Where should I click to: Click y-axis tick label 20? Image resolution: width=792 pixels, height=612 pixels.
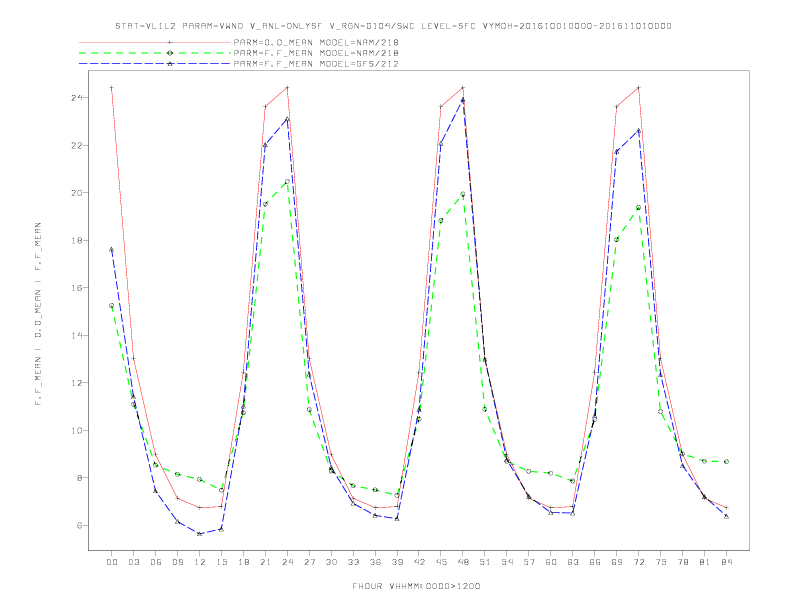[77, 193]
